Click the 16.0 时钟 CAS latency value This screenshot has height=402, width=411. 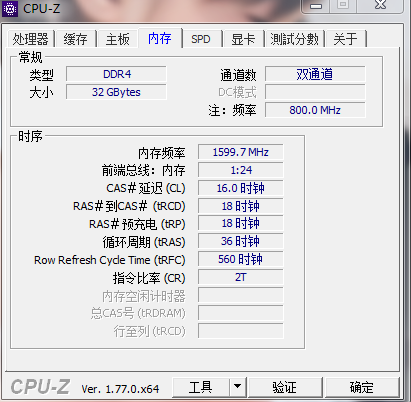click(241, 188)
